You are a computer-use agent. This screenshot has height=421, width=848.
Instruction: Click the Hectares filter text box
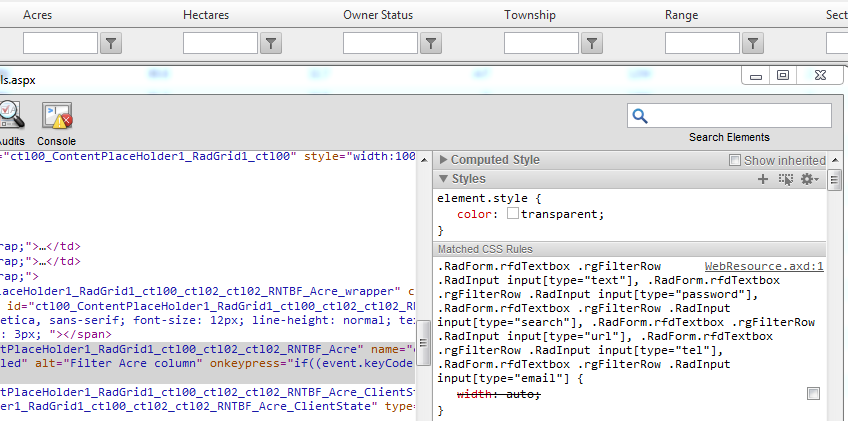point(221,43)
